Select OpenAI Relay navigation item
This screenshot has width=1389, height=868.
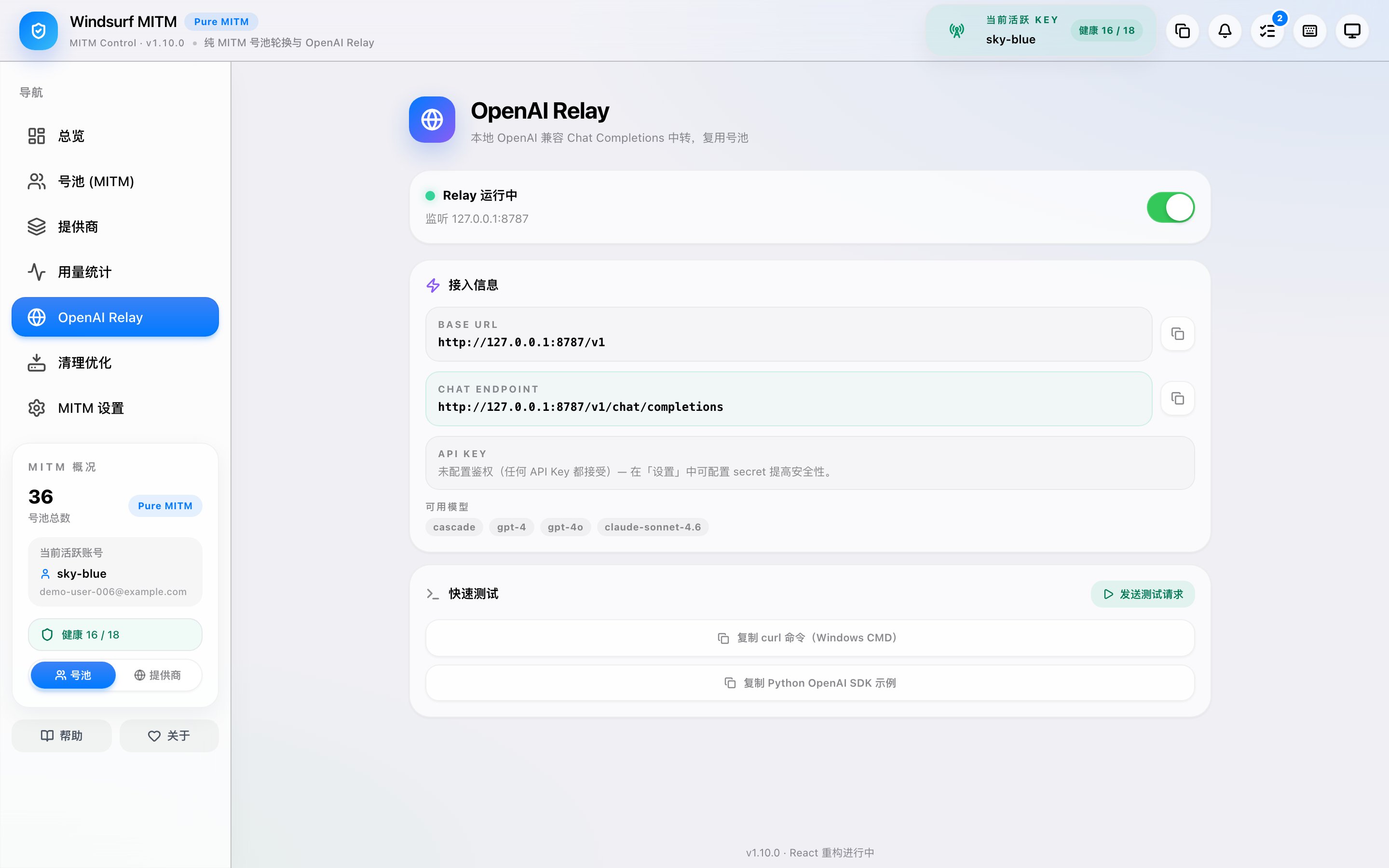(115, 317)
